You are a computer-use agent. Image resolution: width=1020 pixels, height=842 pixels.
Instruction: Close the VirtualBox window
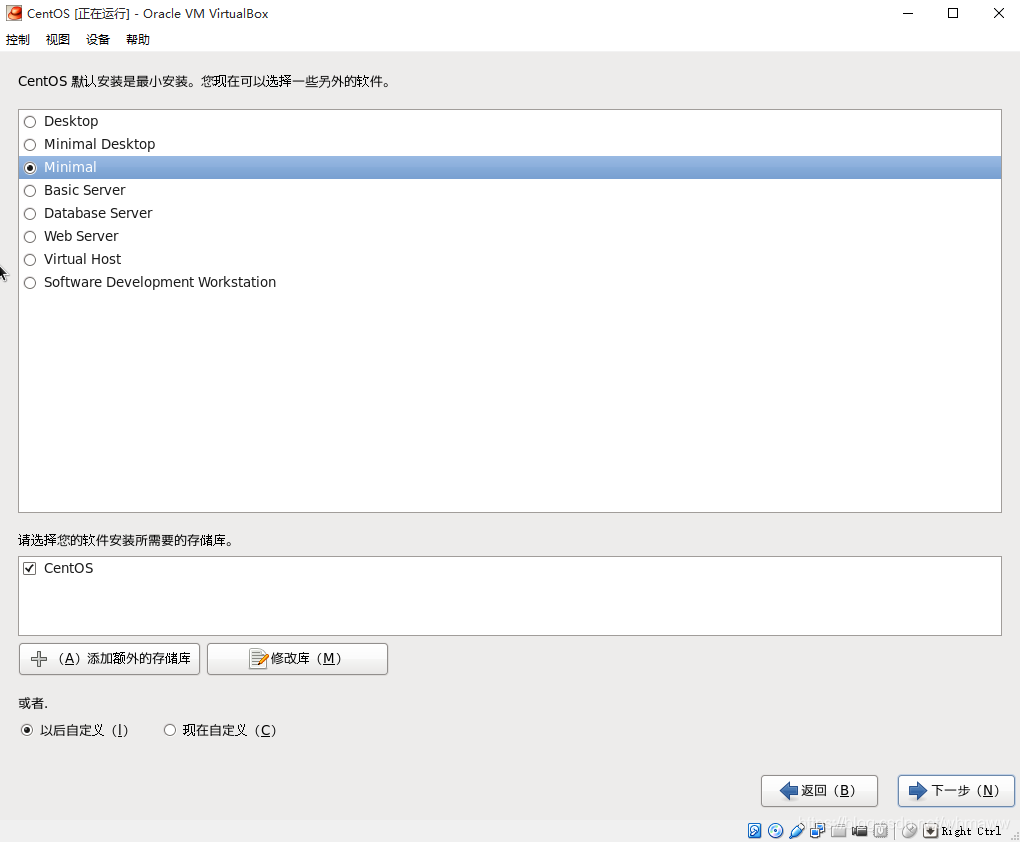tap(999, 13)
